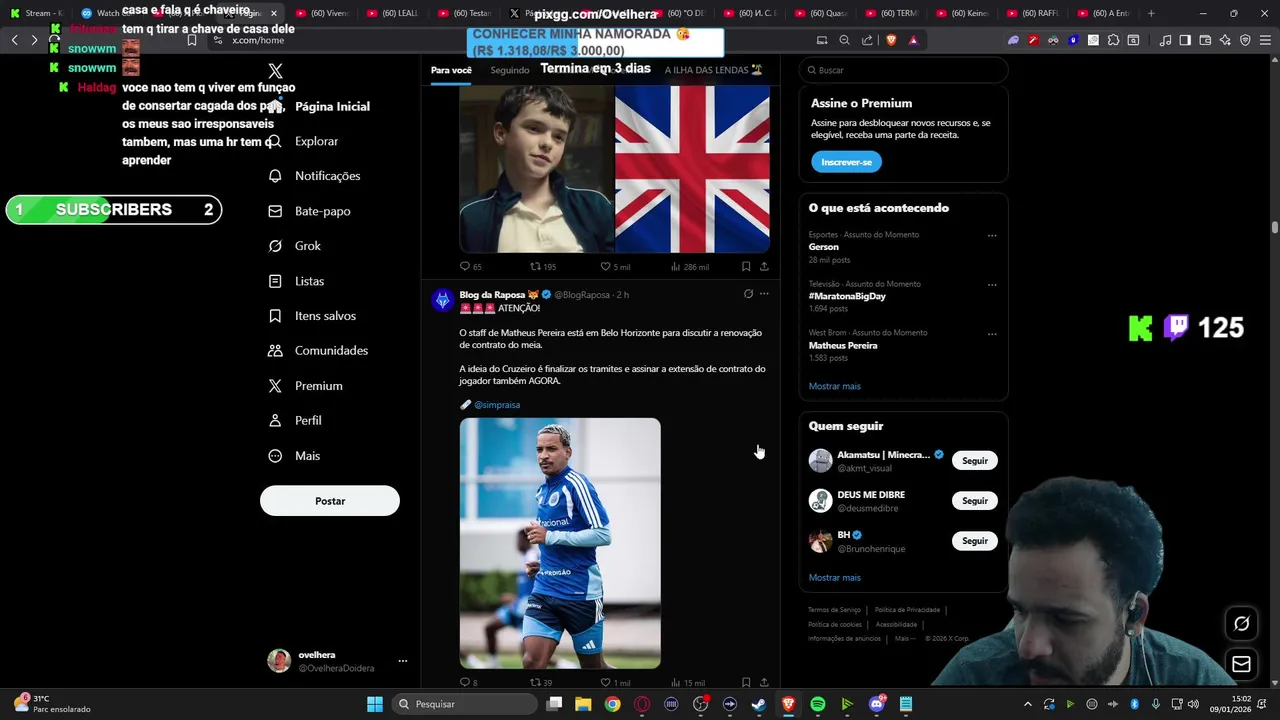The height and width of the screenshot is (720, 1280).
Task: Open Comunidades page
Action: click(318, 351)
